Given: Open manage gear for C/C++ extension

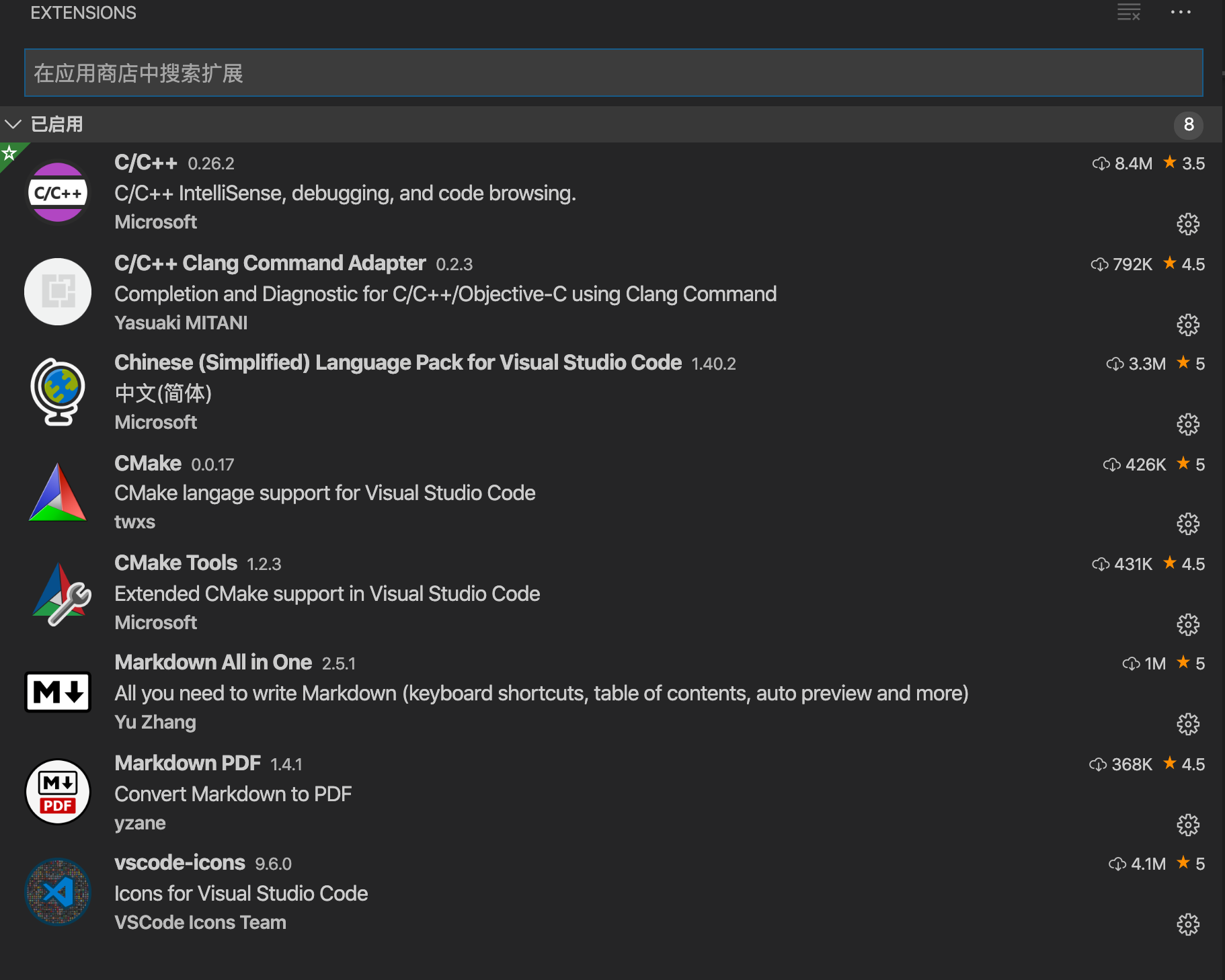Looking at the screenshot, I should pyautogui.click(x=1188, y=224).
